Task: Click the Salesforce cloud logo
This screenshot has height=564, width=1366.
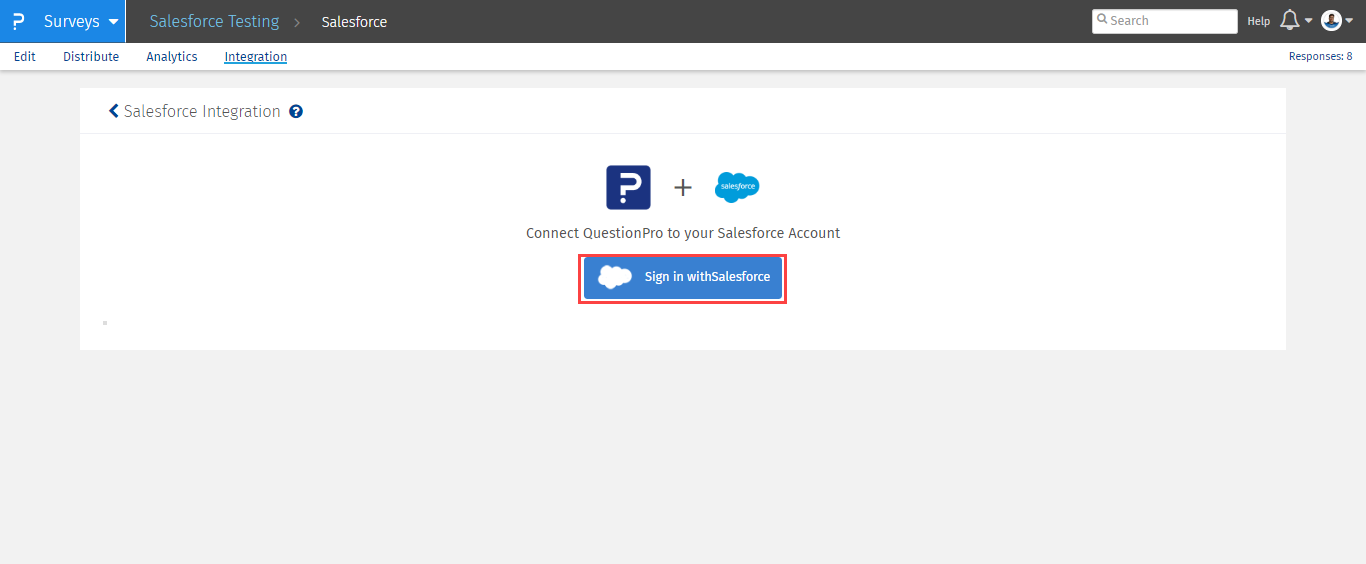Action: [x=737, y=187]
